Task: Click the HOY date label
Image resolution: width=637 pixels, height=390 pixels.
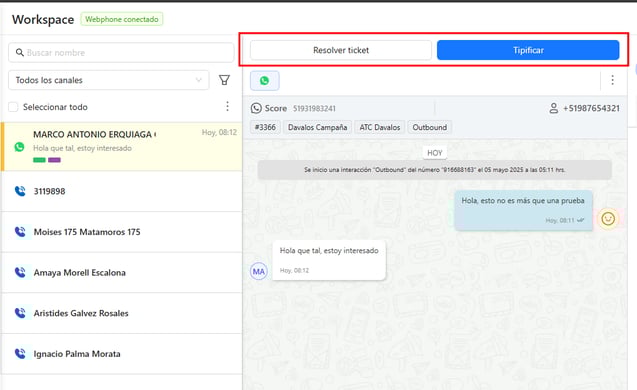Action: tap(434, 153)
